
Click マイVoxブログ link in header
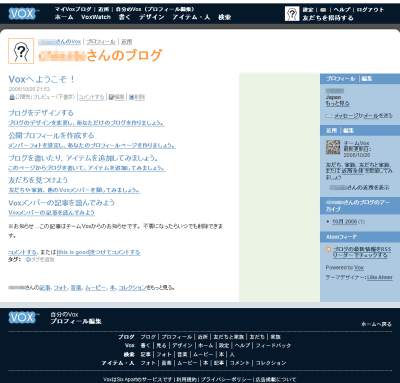coord(73,9)
